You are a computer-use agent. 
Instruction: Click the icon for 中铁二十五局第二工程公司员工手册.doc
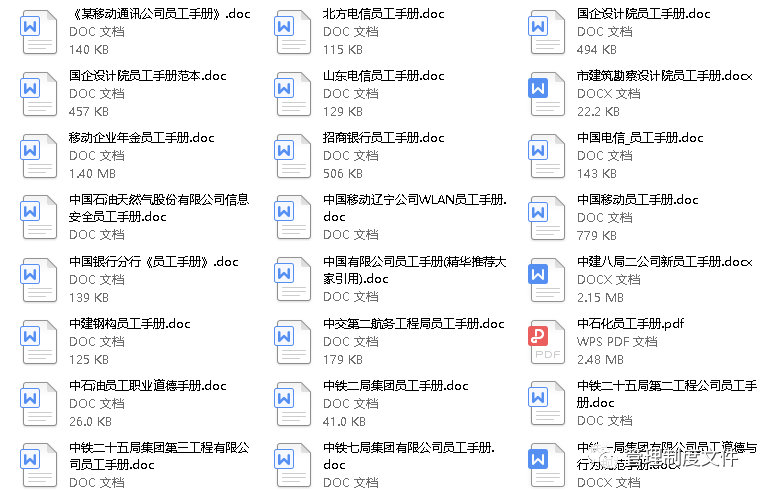click(547, 403)
